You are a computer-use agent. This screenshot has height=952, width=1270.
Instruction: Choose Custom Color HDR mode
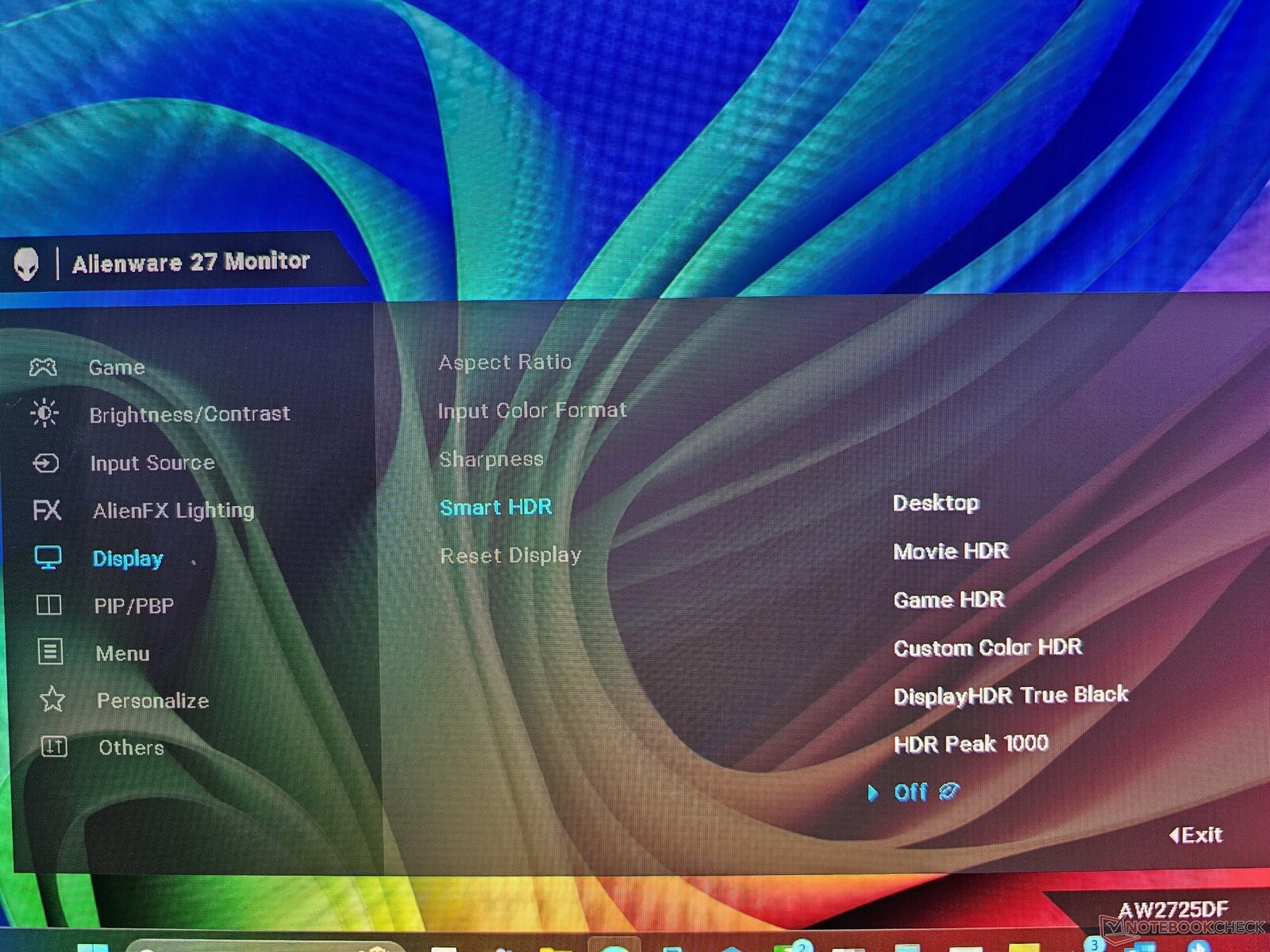point(988,647)
